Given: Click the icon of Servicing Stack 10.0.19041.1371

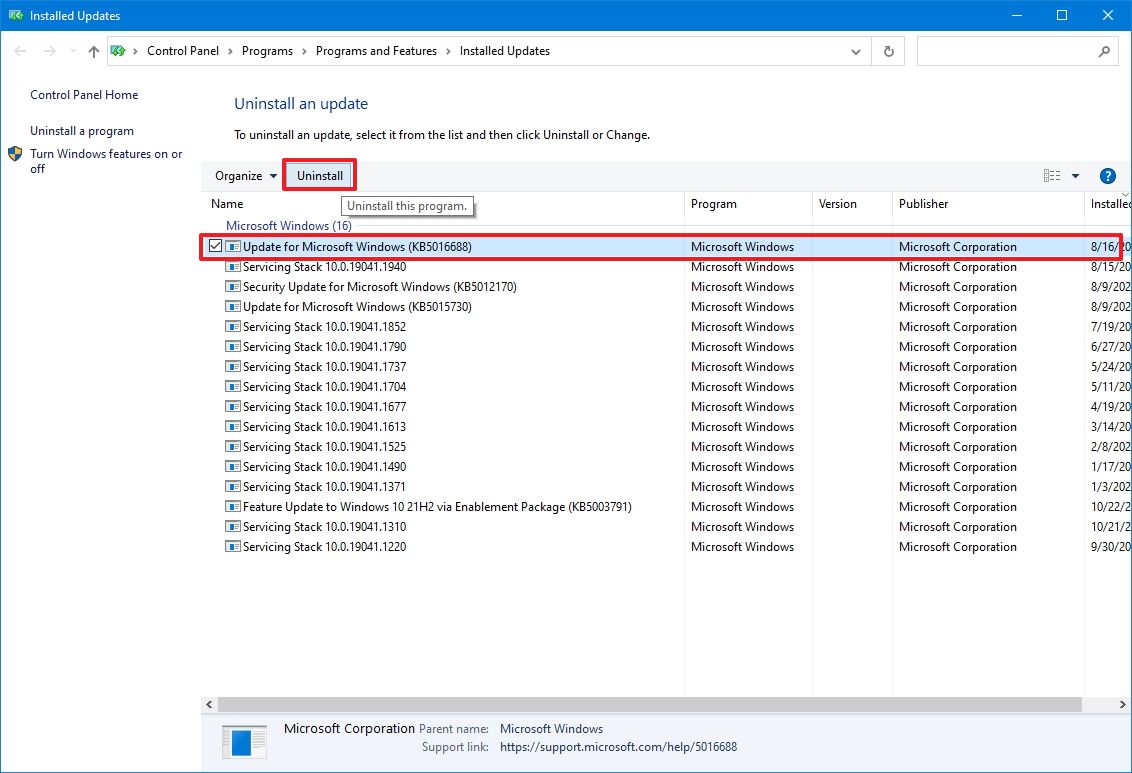Looking at the screenshot, I should click(232, 486).
